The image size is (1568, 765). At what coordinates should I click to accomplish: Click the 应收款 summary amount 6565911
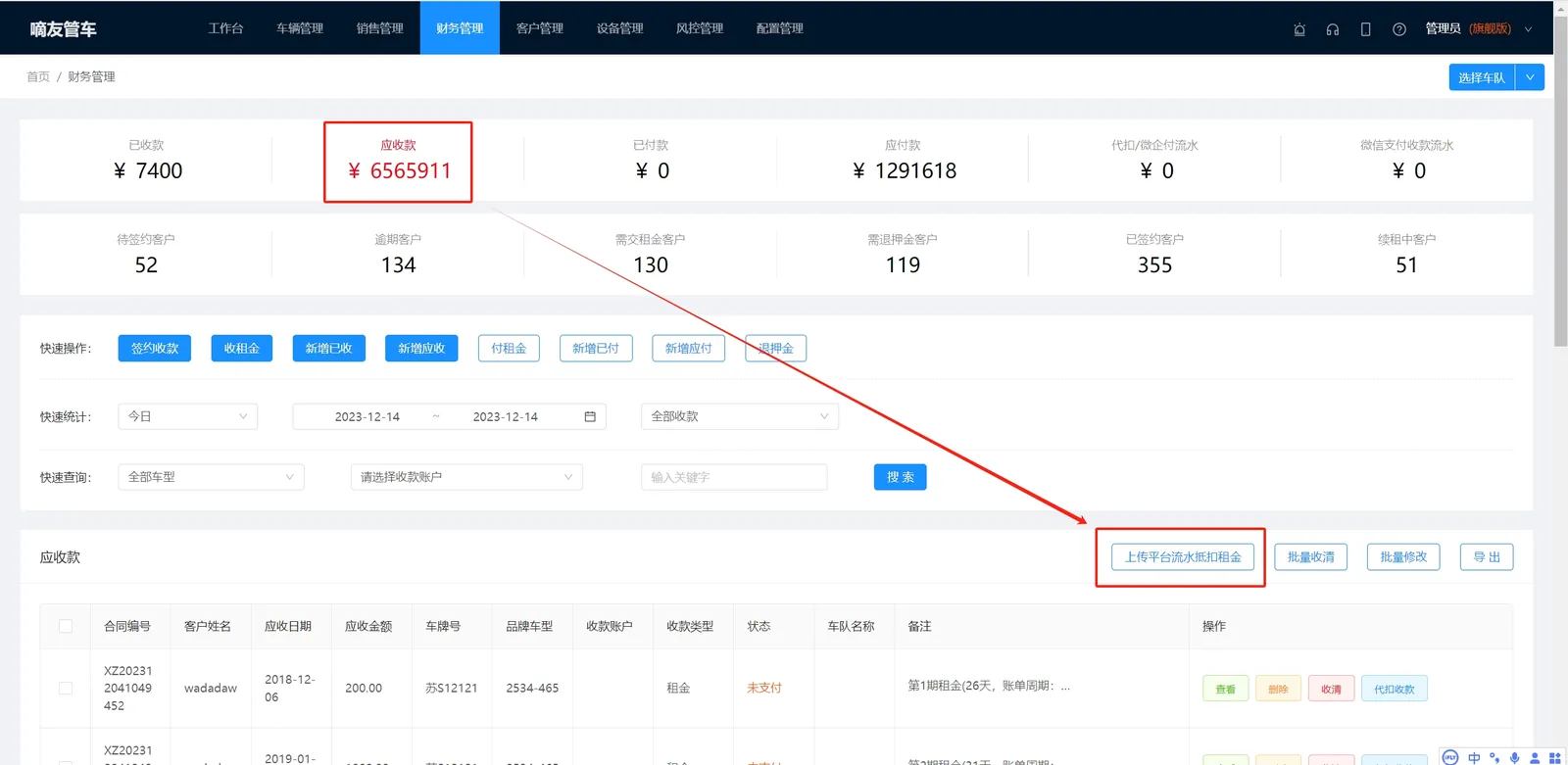coord(400,171)
